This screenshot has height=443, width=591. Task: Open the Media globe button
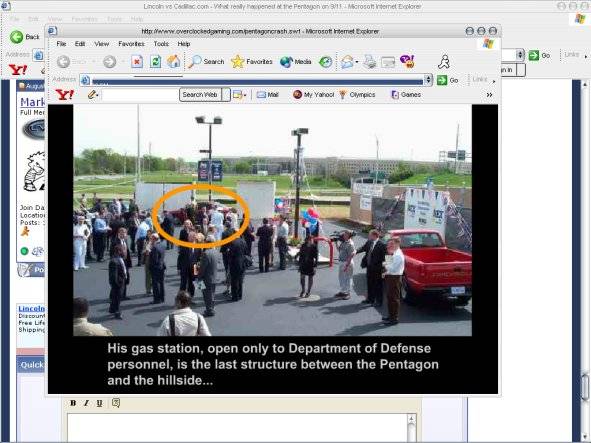coord(296,62)
